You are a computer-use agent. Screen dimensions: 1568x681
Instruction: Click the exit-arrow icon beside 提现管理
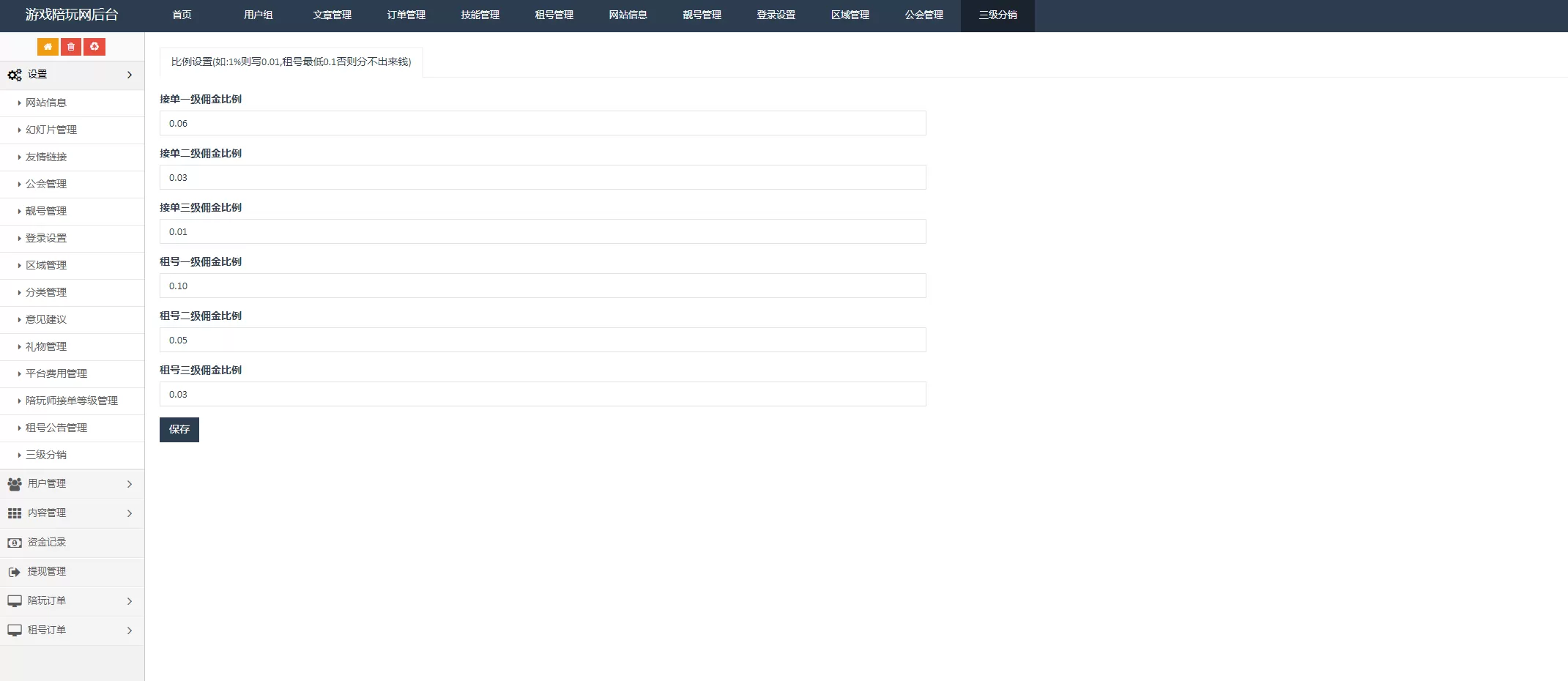click(x=15, y=572)
